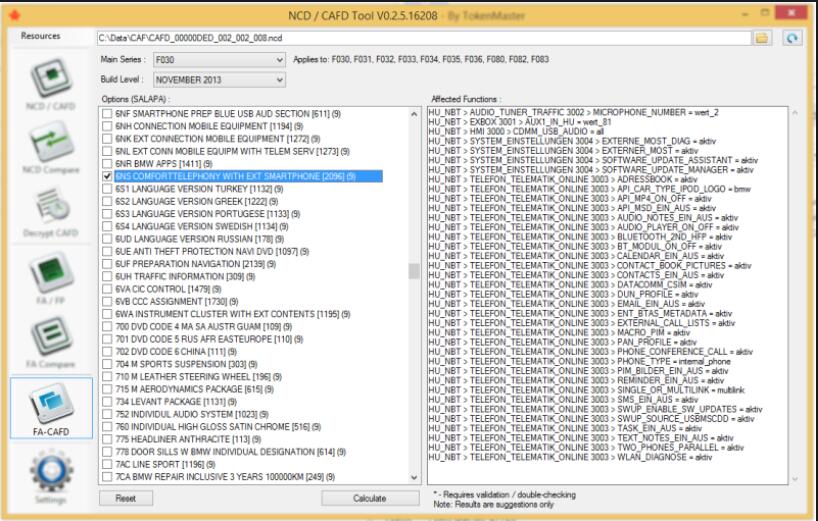Click the Calculate button
The height and width of the screenshot is (521, 818).
pos(370,498)
